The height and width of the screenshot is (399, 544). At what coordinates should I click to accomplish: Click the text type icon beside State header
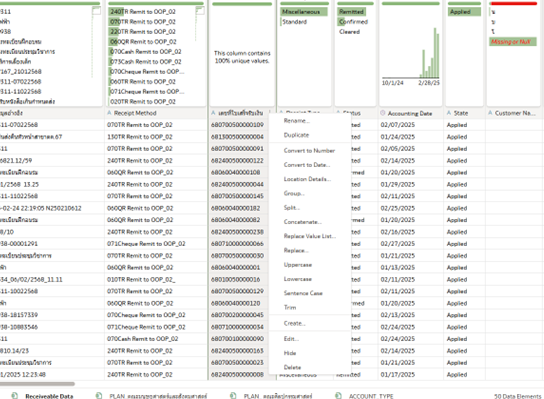pyautogui.click(x=449, y=113)
